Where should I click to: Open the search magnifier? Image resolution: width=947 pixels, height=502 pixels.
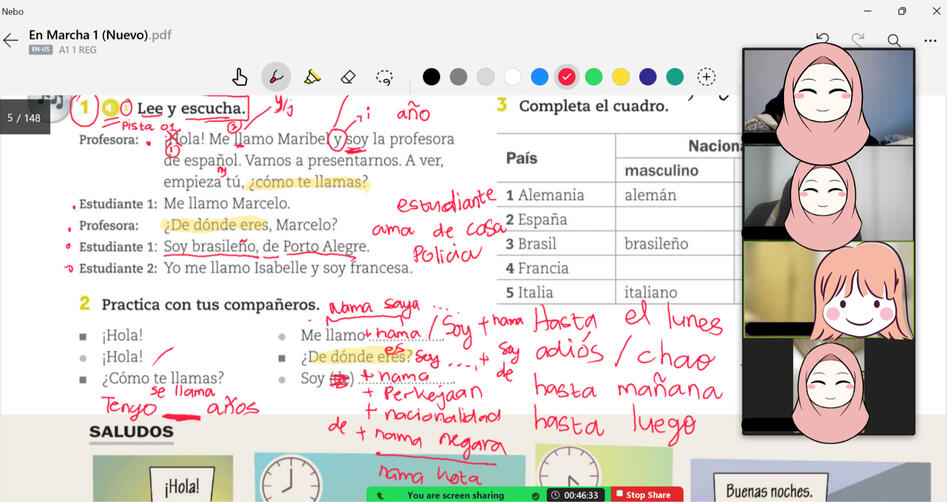pyautogui.click(x=894, y=40)
